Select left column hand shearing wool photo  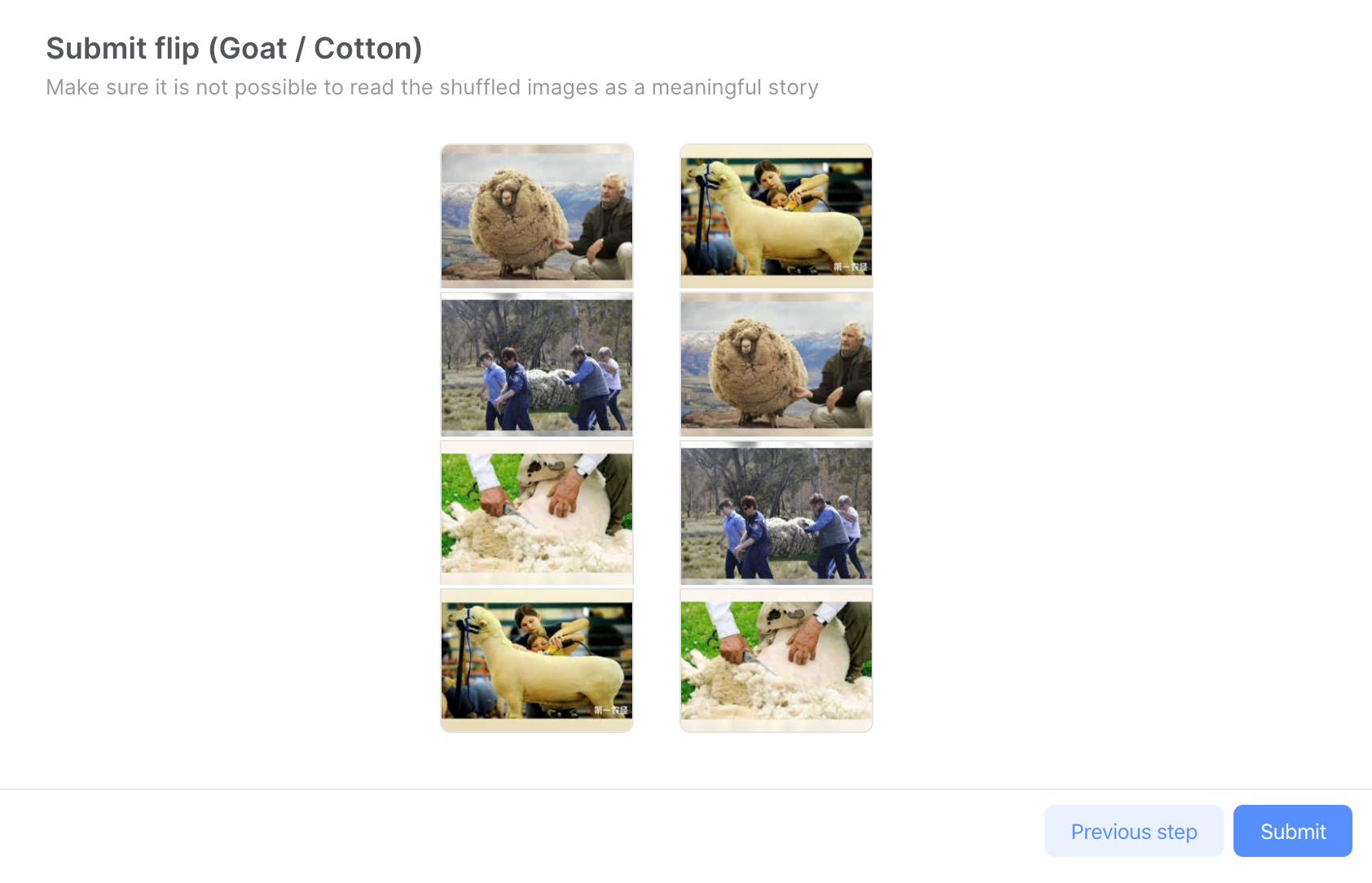coord(537,513)
